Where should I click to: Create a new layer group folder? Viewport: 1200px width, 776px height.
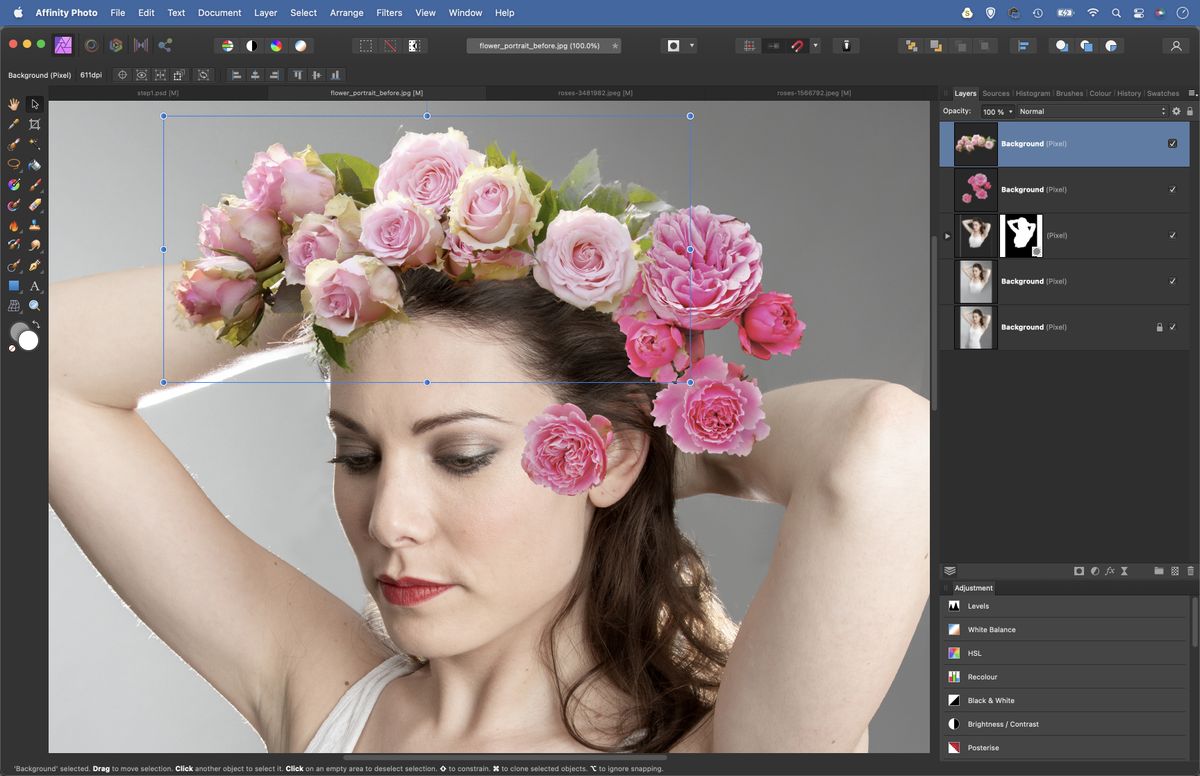(x=1159, y=570)
